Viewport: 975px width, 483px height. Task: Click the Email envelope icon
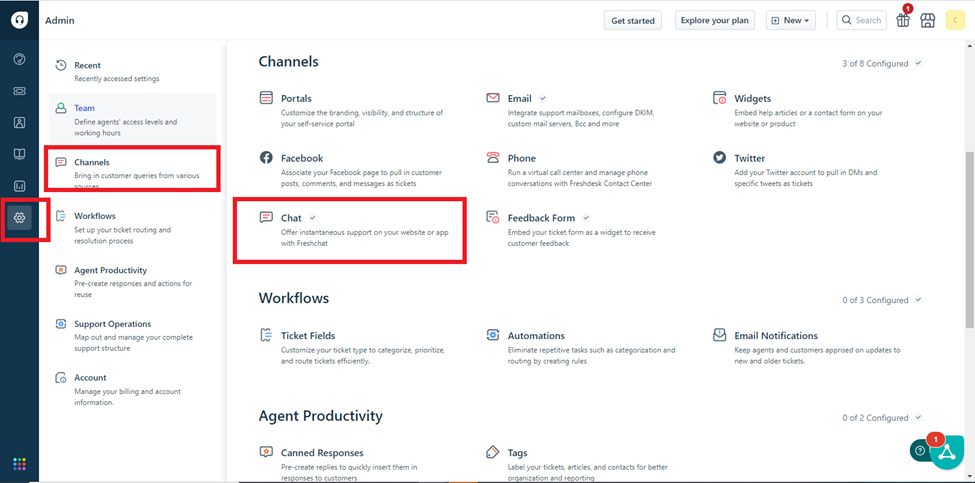tap(493, 98)
